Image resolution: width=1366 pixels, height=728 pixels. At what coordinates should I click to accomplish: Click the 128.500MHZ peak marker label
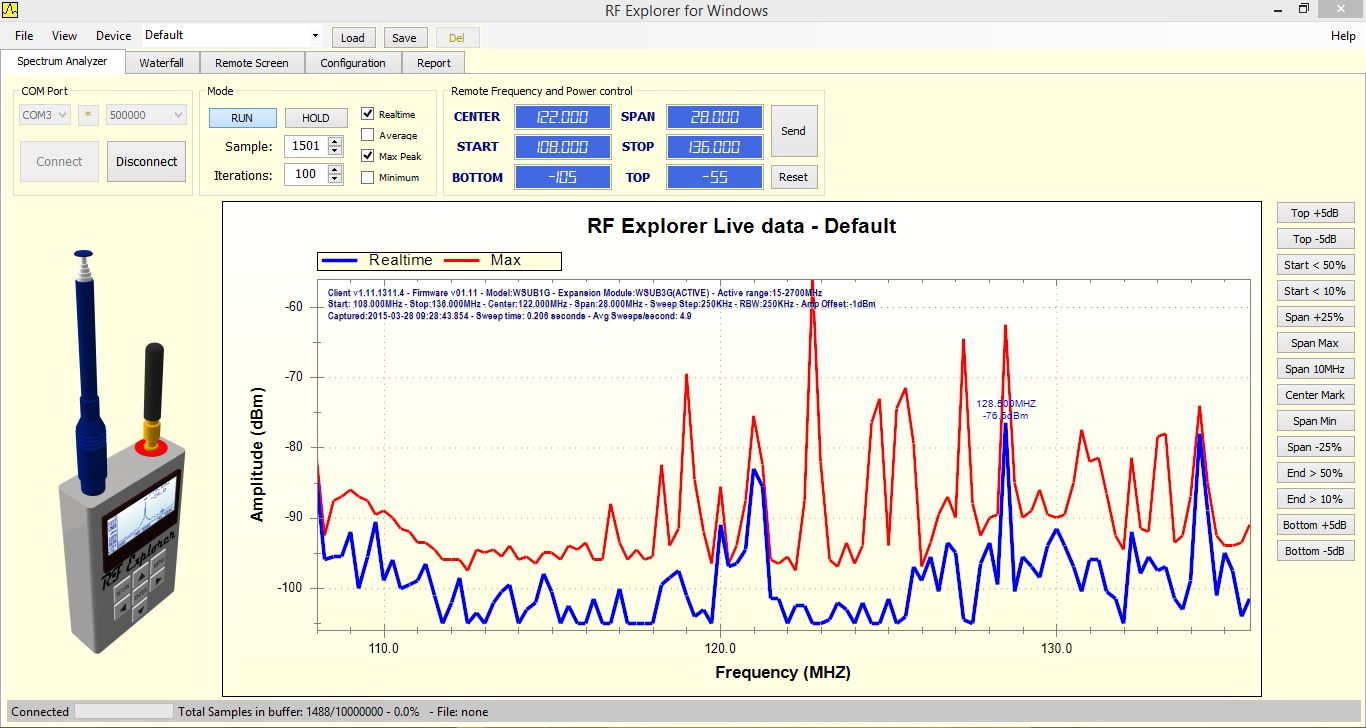[x=1006, y=404]
